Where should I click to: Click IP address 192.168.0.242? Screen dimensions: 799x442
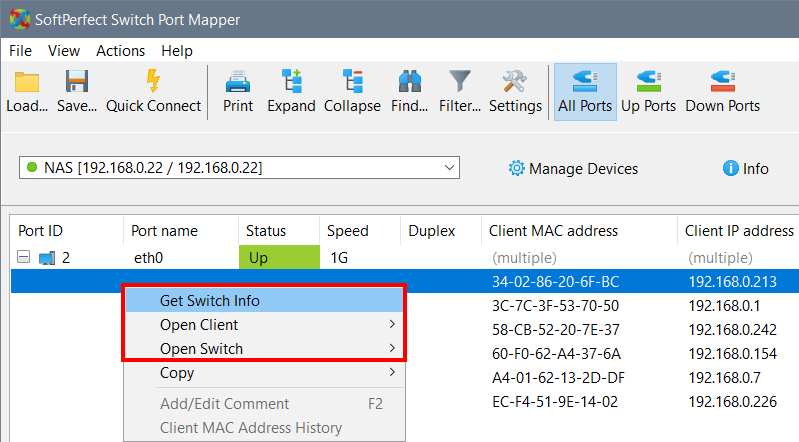733,330
